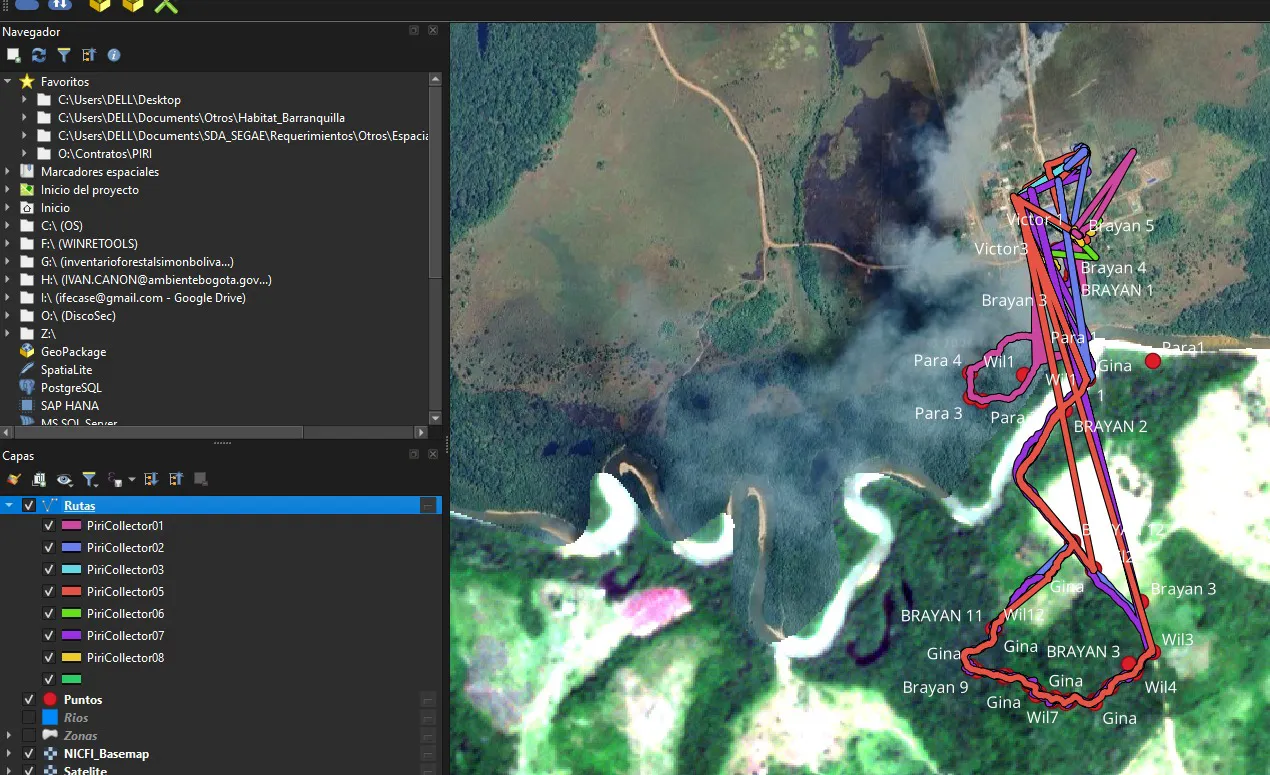
Task: Click the PostgreSQL elephant icon
Action: [x=27, y=388]
